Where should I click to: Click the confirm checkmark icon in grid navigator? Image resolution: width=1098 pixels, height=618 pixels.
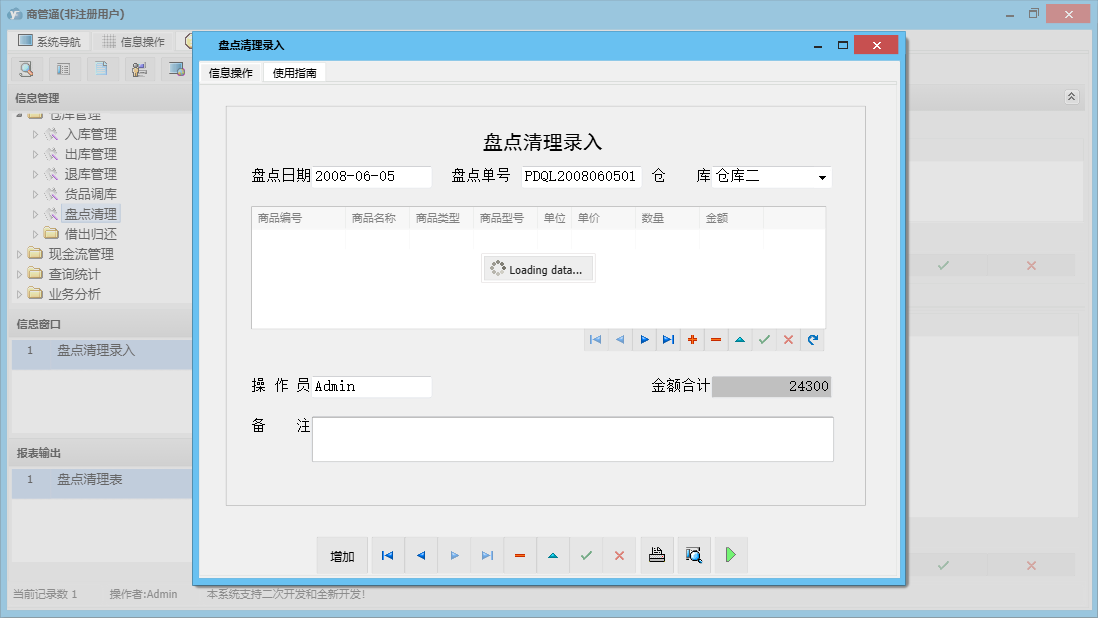(764, 340)
